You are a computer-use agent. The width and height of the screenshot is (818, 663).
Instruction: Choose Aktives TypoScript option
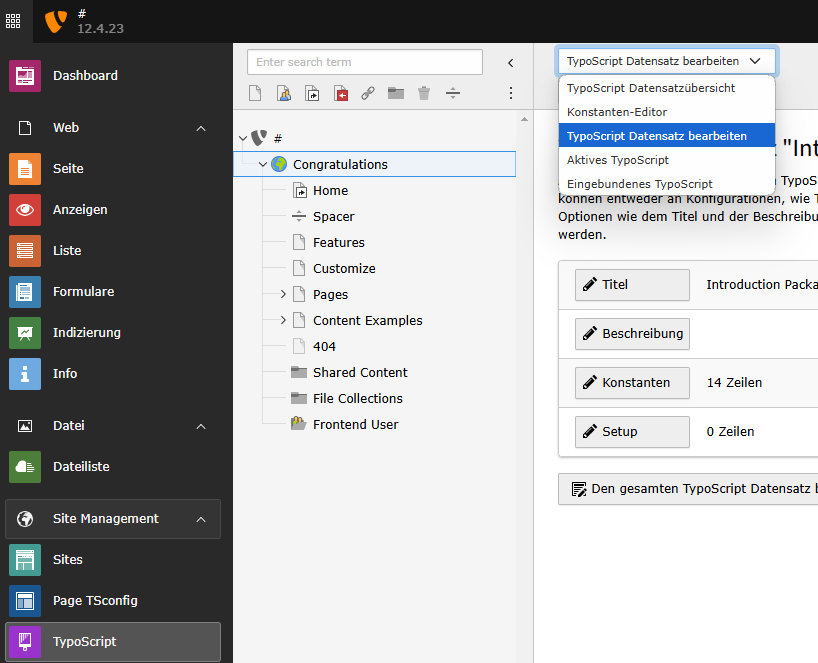667,160
